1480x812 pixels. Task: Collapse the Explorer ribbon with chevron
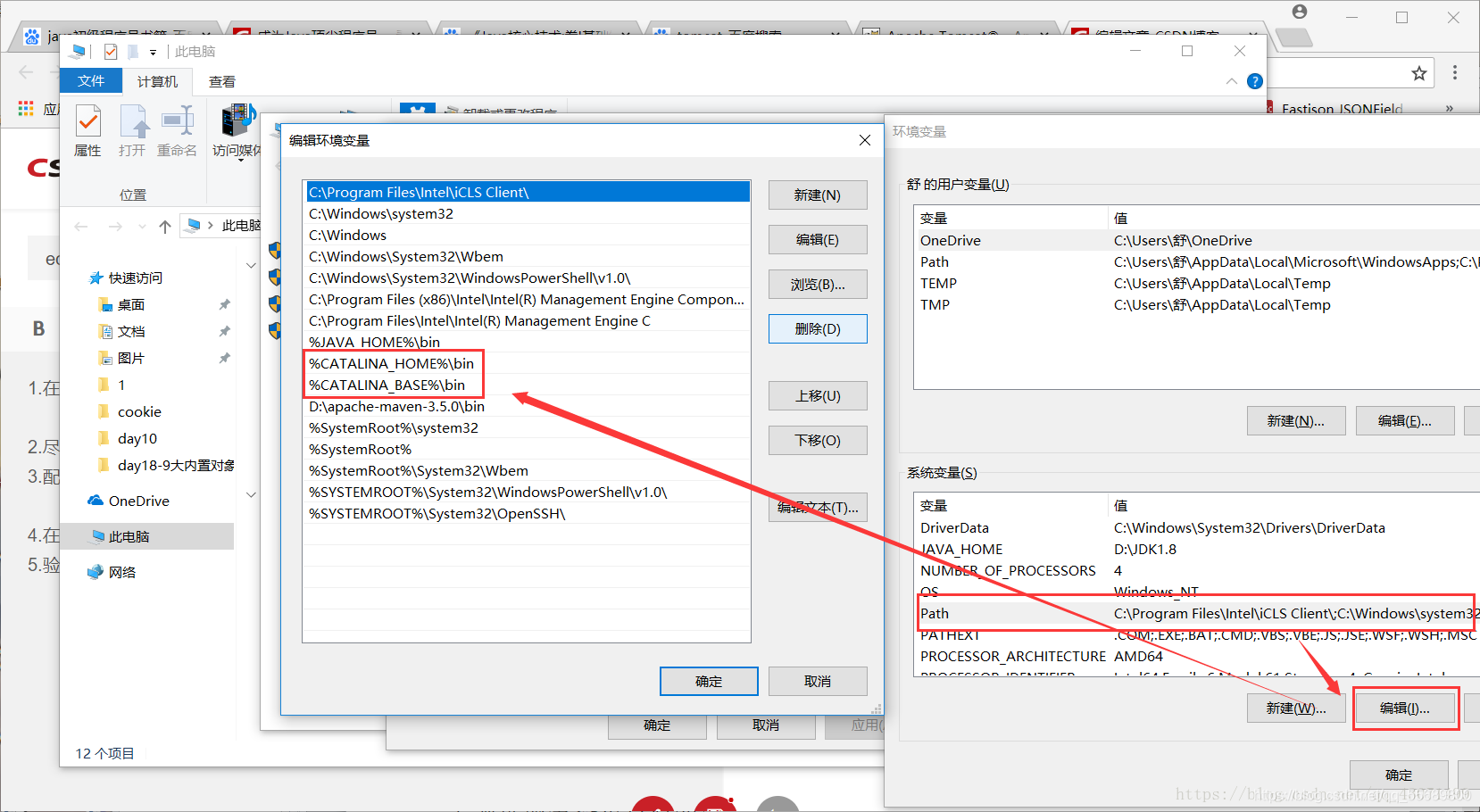[x=1232, y=81]
